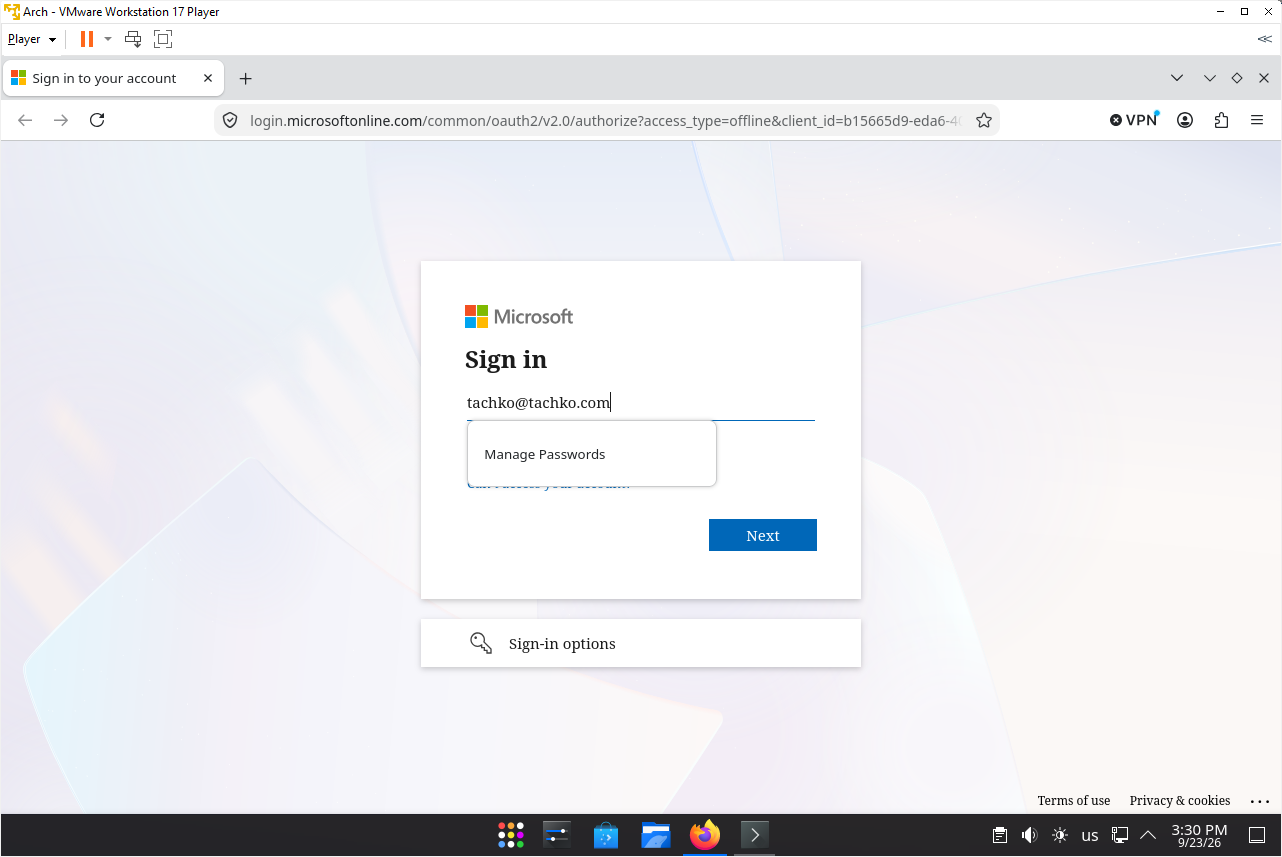Show hidden system tray icons
Viewport: 1282px width, 857px height.
point(1148,835)
